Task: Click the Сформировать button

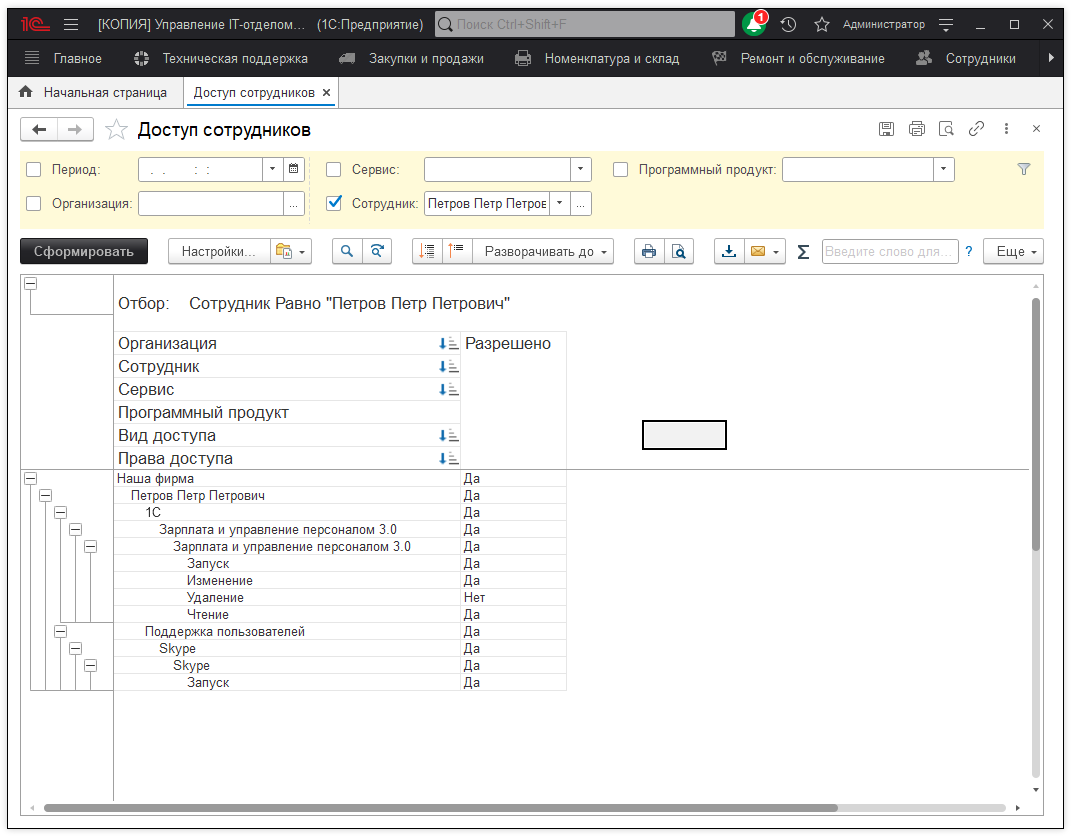Action: coord(84,251)
